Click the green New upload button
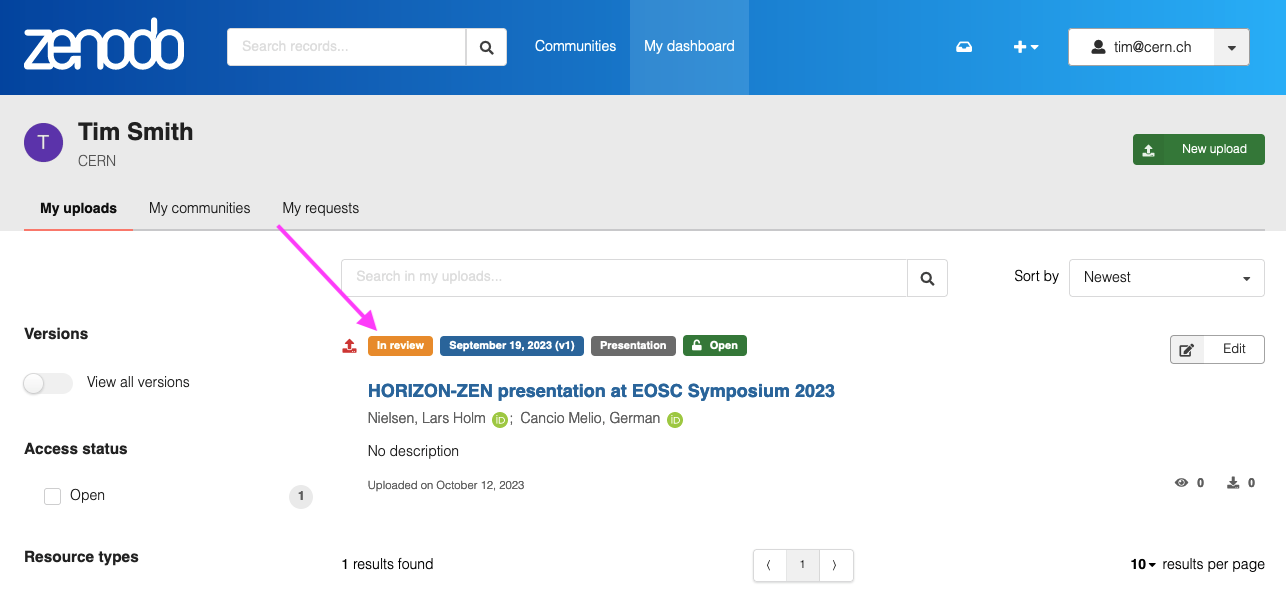This screenshot has height=589, width=1286. (1198, 149)
